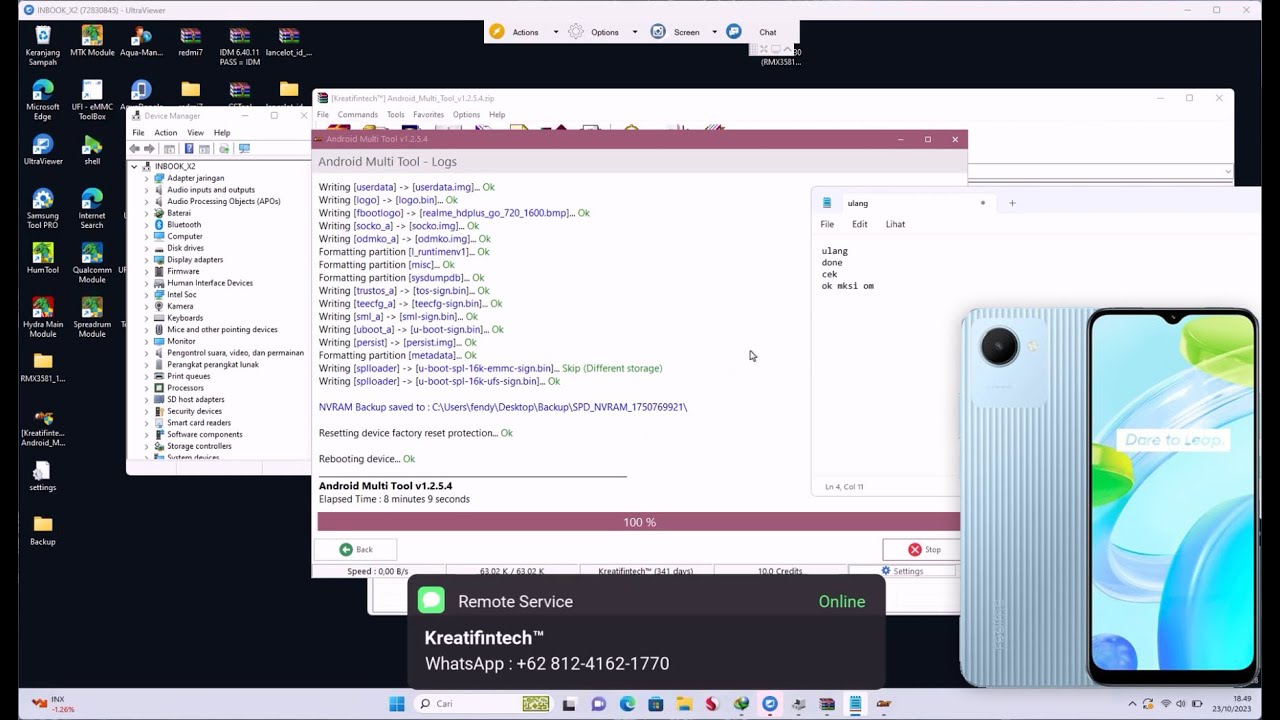Click Elapsed Time : 8 minutes 9 seconds text
This screenshot has height=720, width=1280.
coord(394,499)
